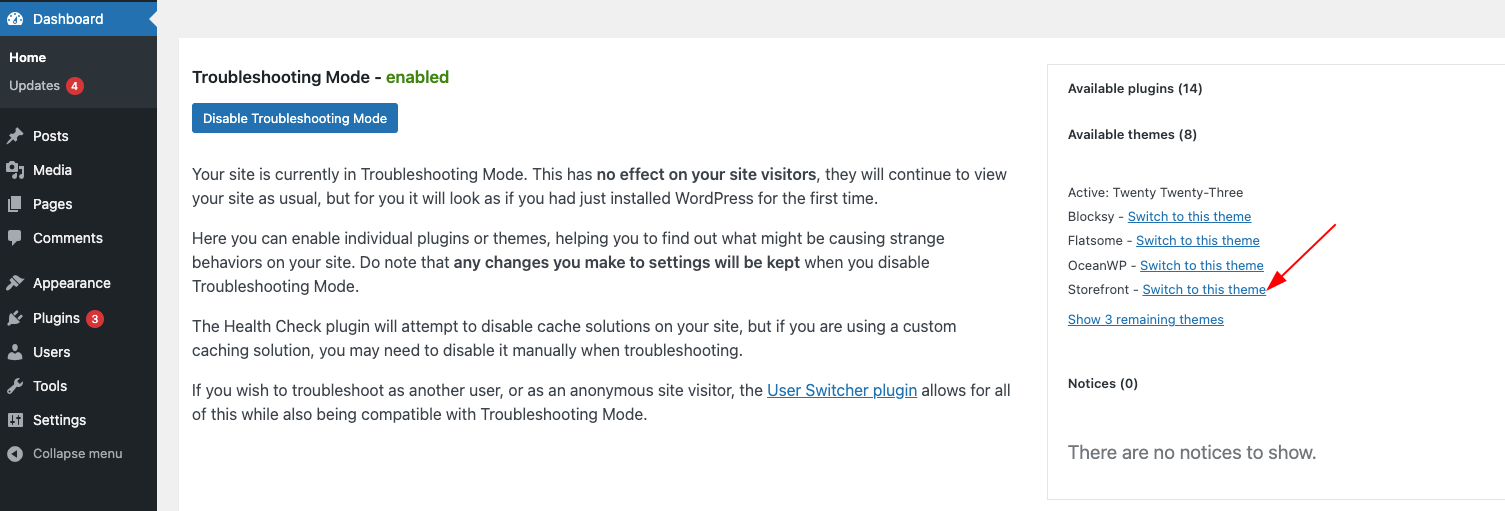Go to the Home submenu item
This screenshot has height=511, width=1505.
(28, 58)
